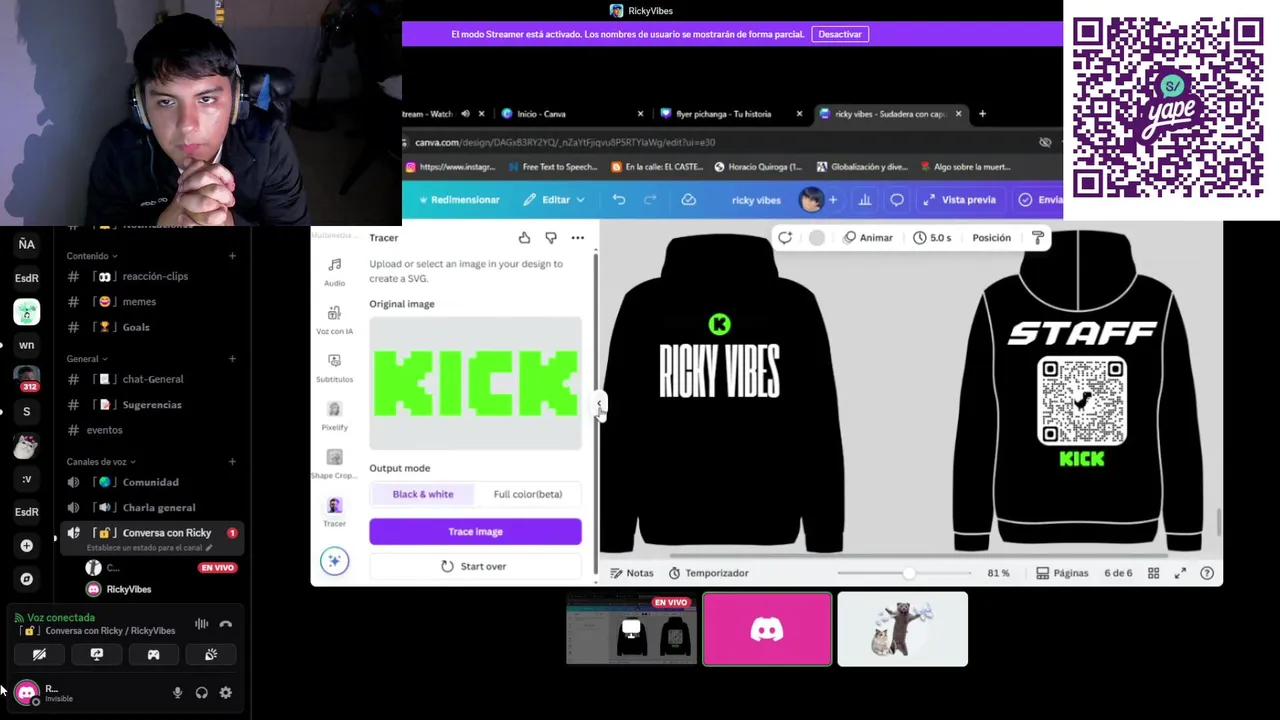The image size is (1280, 720).
Task: Enter fullscreen presentation mode
Action: pos(1180,573)
